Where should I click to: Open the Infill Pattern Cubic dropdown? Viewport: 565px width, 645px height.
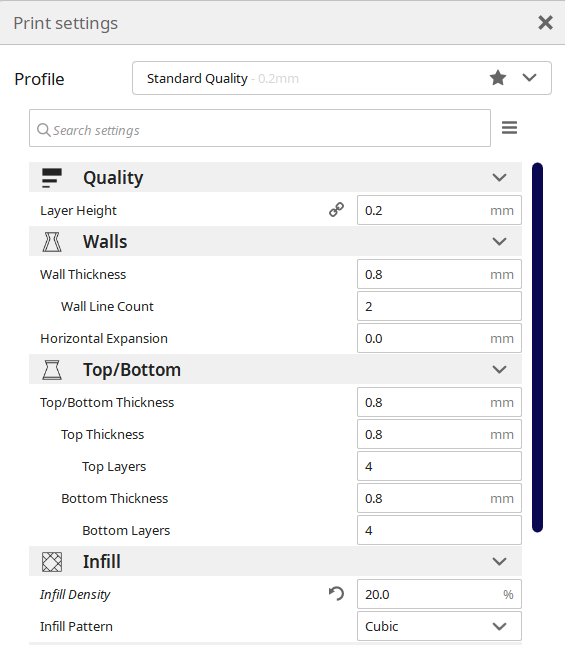[x=439, y=626]
